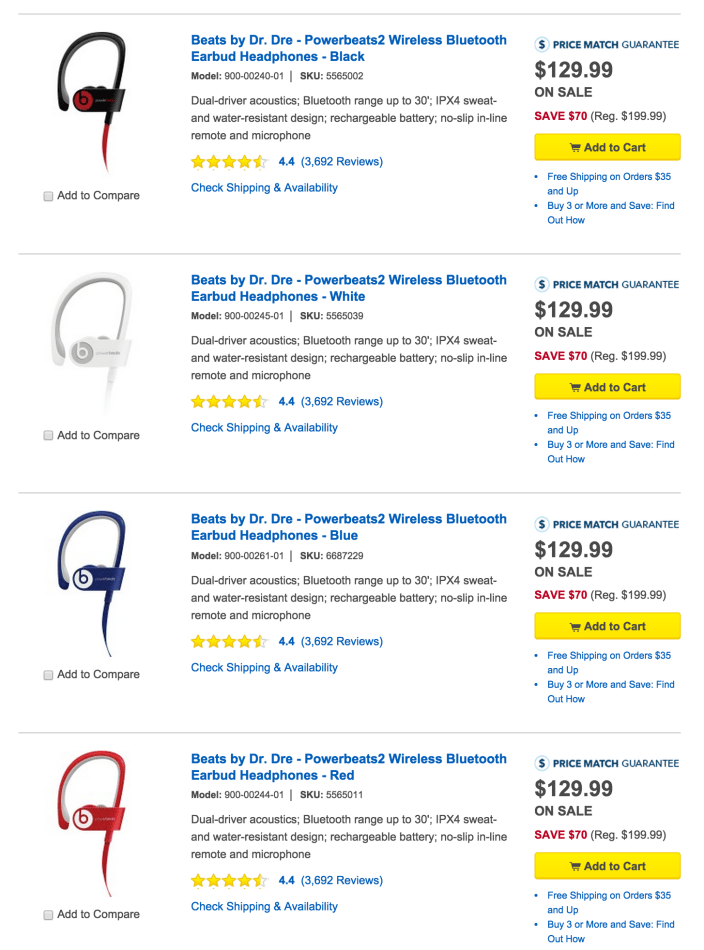Enable Add to Compare for the Black headphones
Image resolution: width=704 pixels, height=950 pixels.
47,196
